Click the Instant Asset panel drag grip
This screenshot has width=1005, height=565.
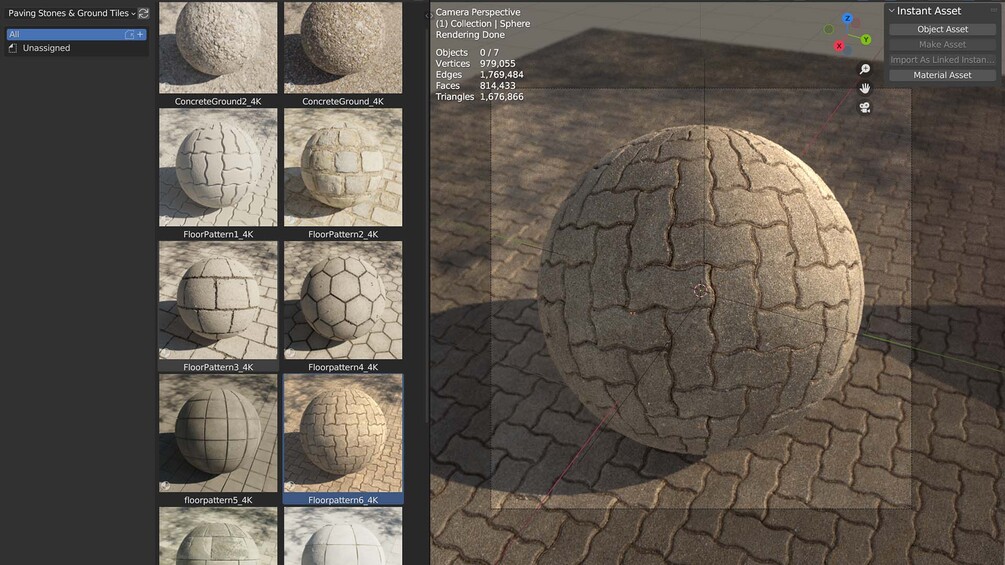[994, 10]
